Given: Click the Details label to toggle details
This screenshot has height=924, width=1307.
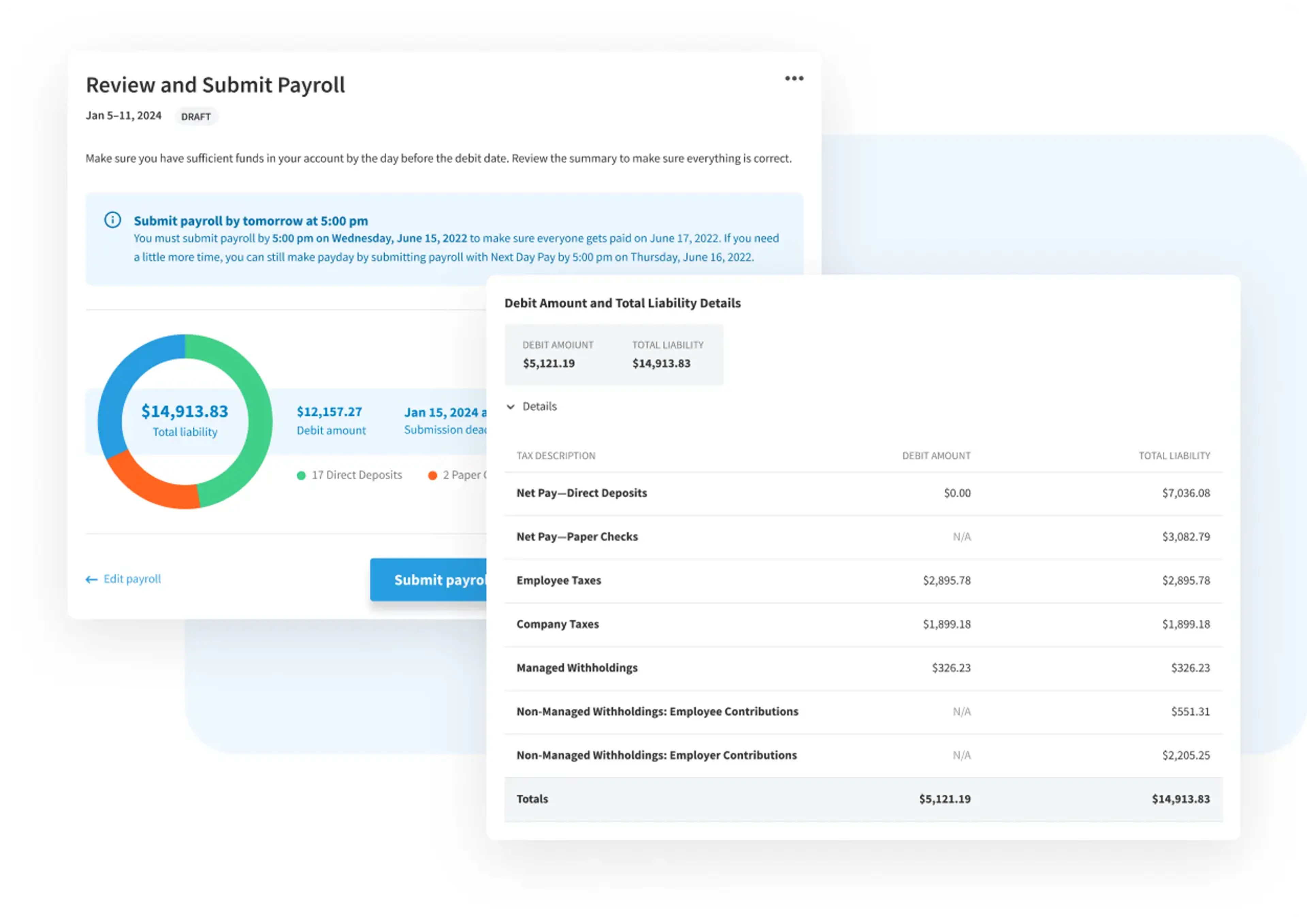Looking at the screenshot, I should point(539,407).
